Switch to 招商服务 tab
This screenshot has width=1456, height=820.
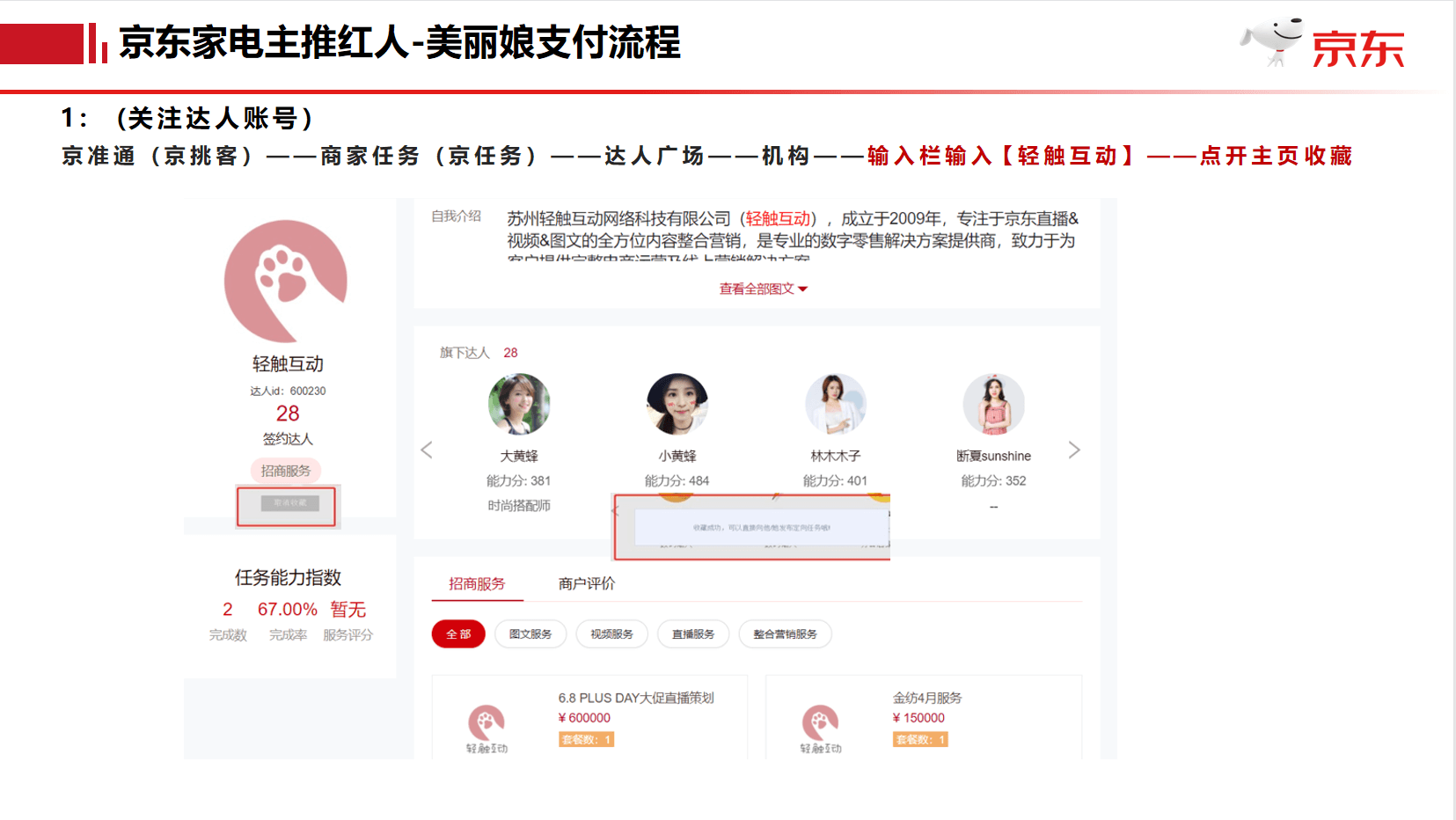point(477,583)
